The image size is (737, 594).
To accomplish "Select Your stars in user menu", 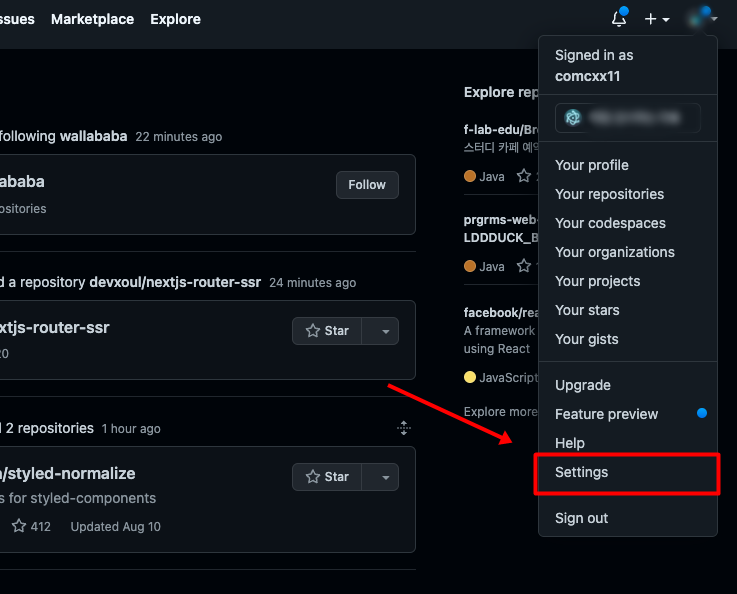I will tap(627, 310).
